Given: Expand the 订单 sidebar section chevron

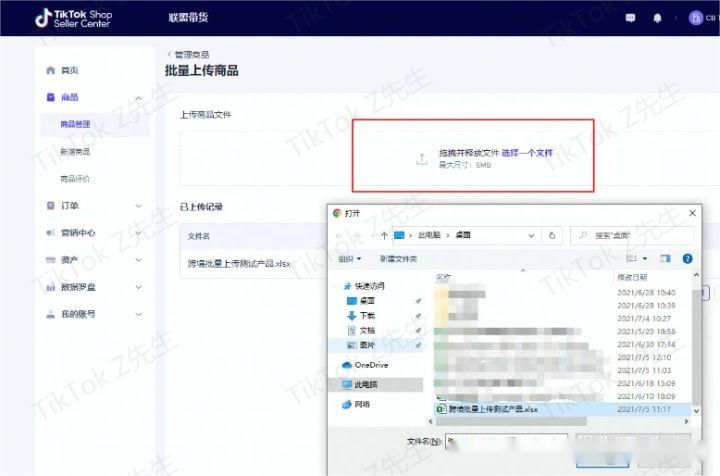Looking at the screenshot, I should click(x=139, y=206).
